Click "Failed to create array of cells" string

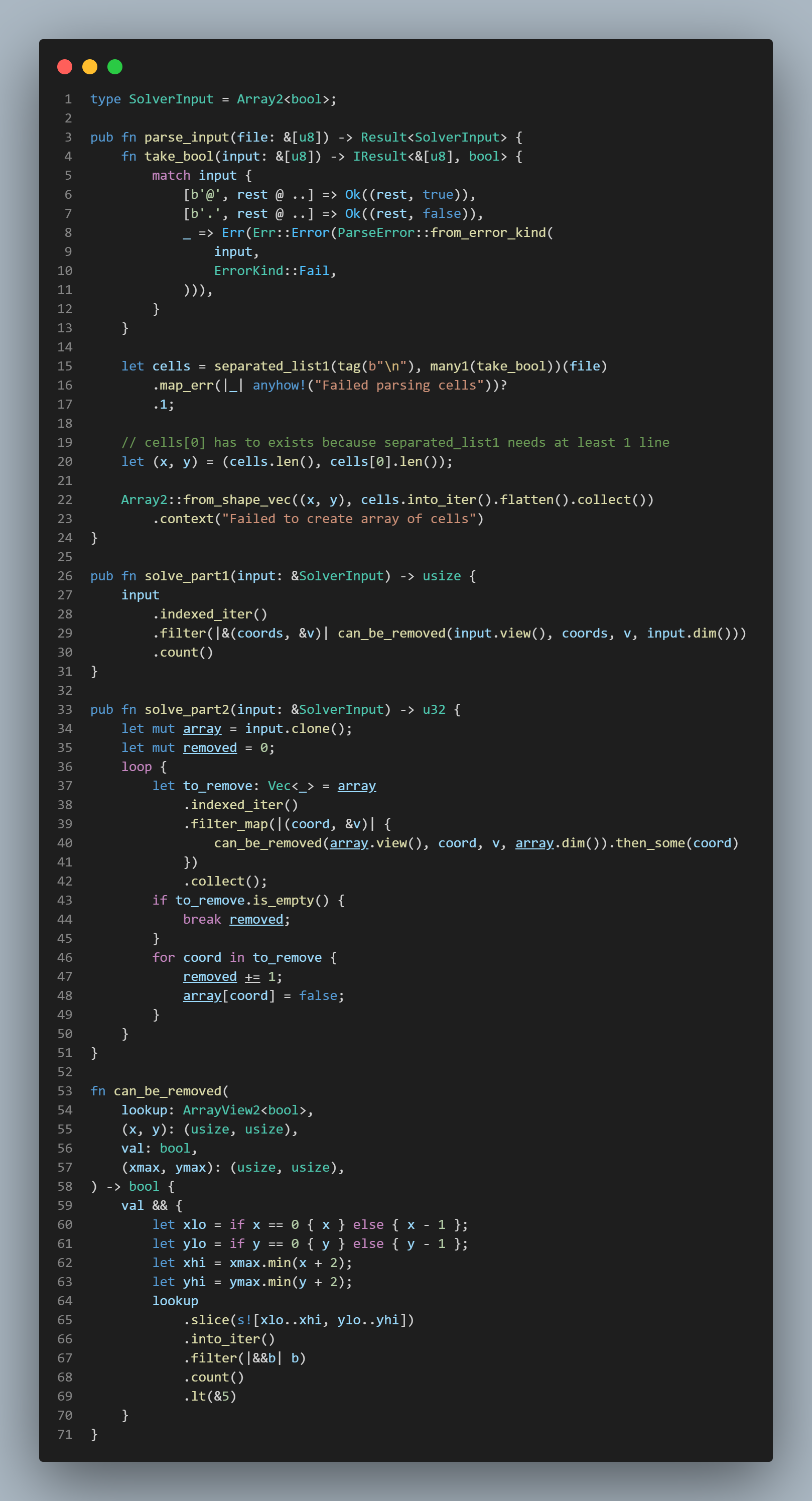point(349,519)
